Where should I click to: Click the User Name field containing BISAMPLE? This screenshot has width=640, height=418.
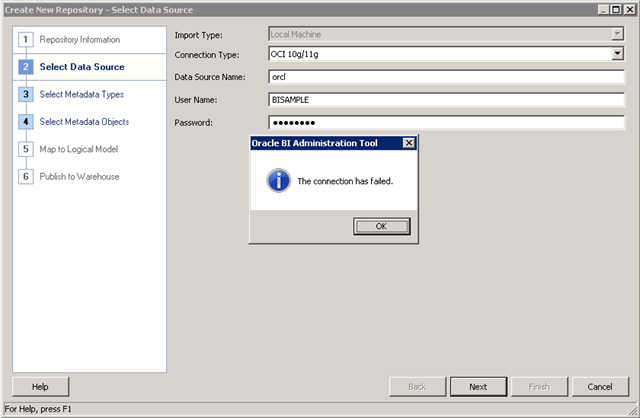[446, 99]
